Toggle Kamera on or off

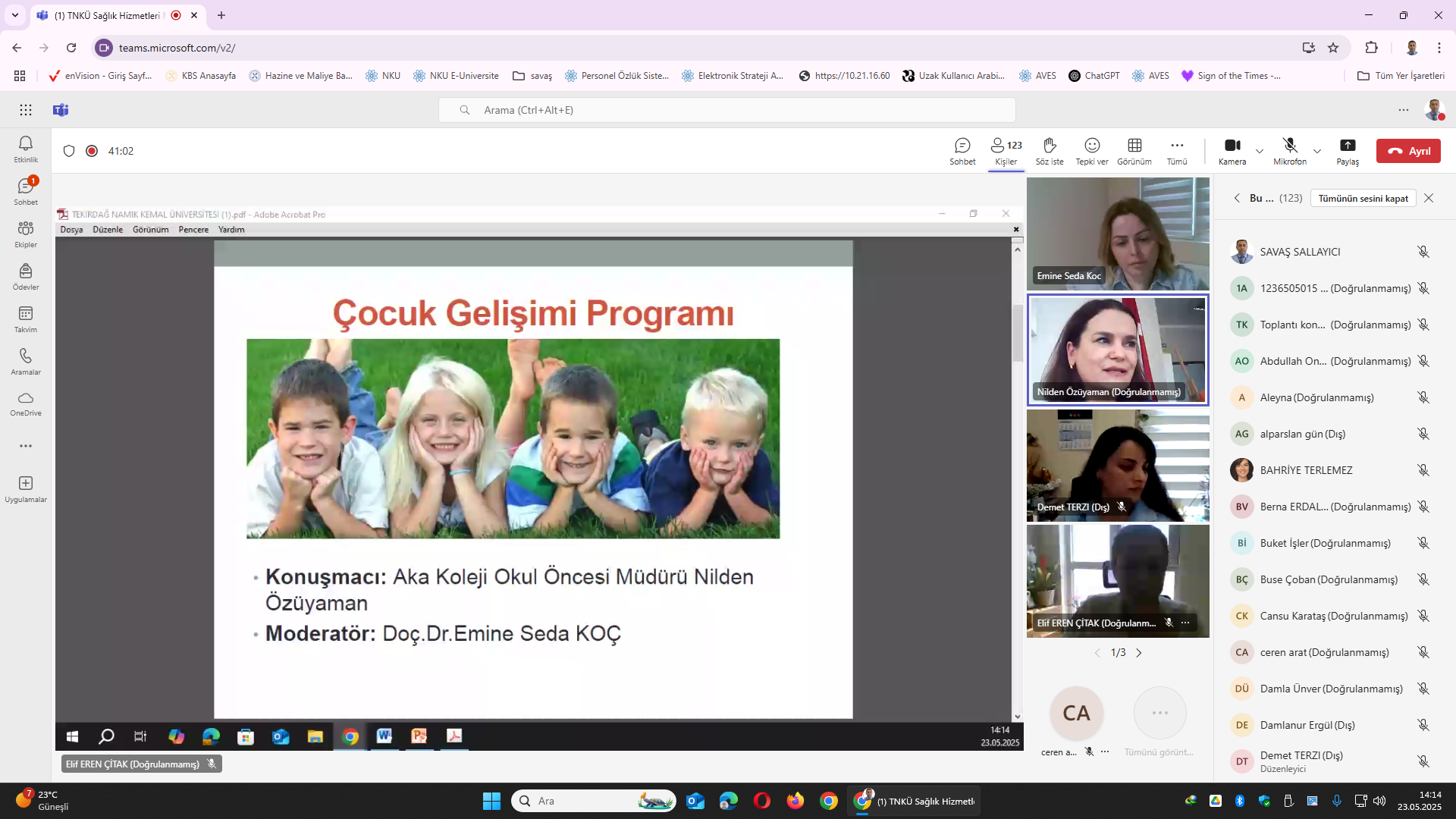coord(1232,151)
